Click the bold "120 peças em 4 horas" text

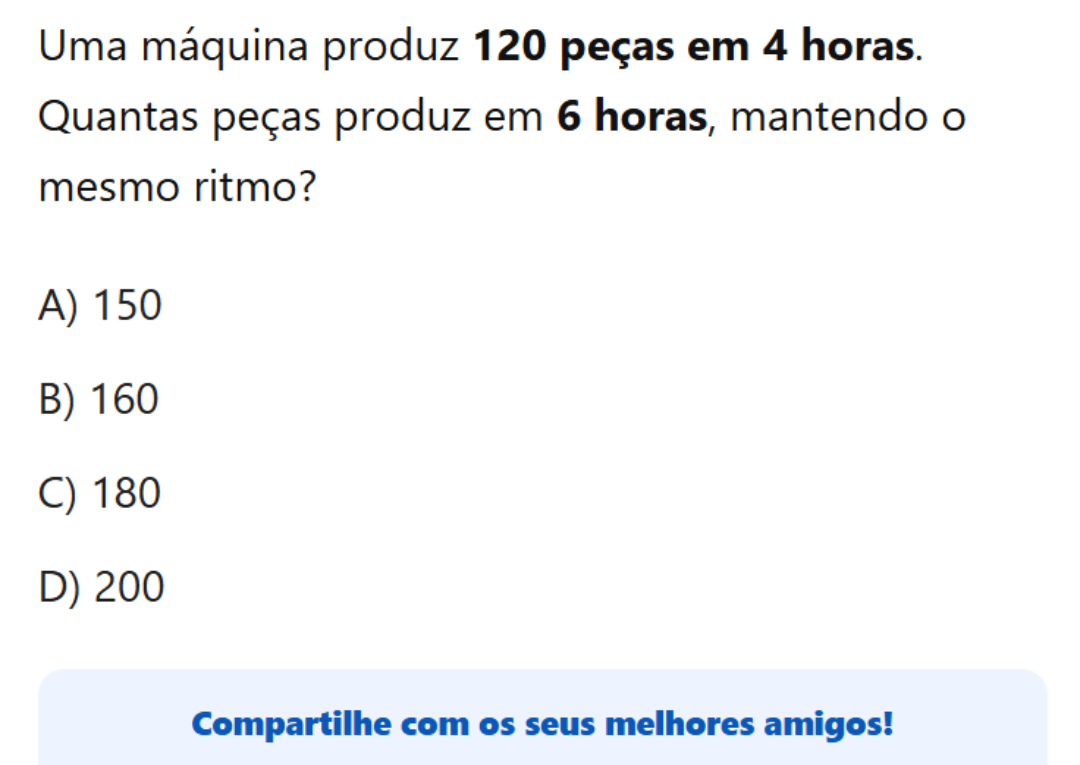[x=693, y=47]
